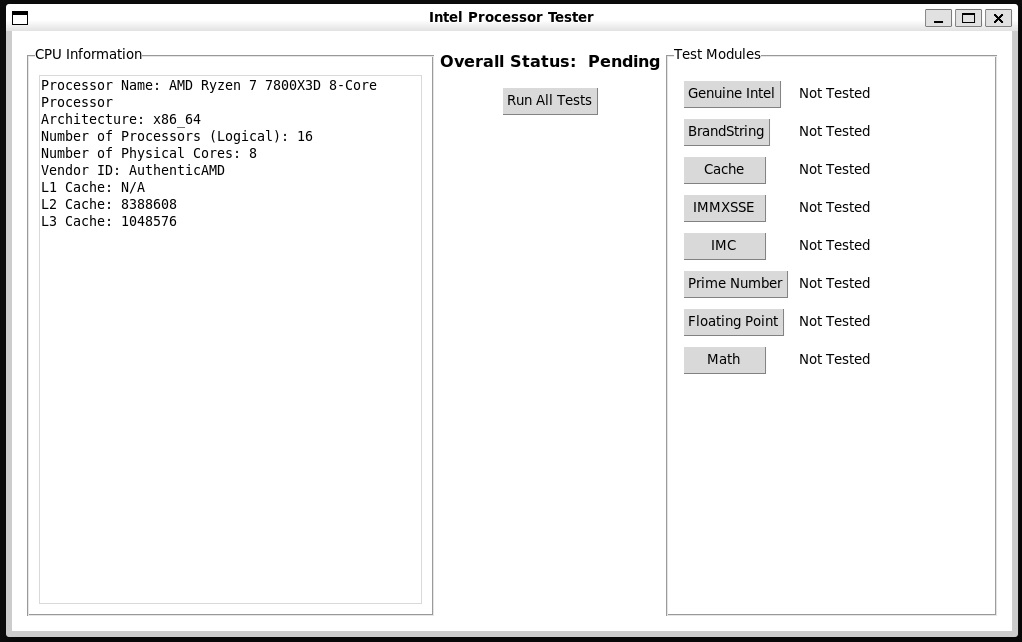Viewport: 1022px width, 642px height.
Task: Launch the Floating Point test
Action: (733, 322)
